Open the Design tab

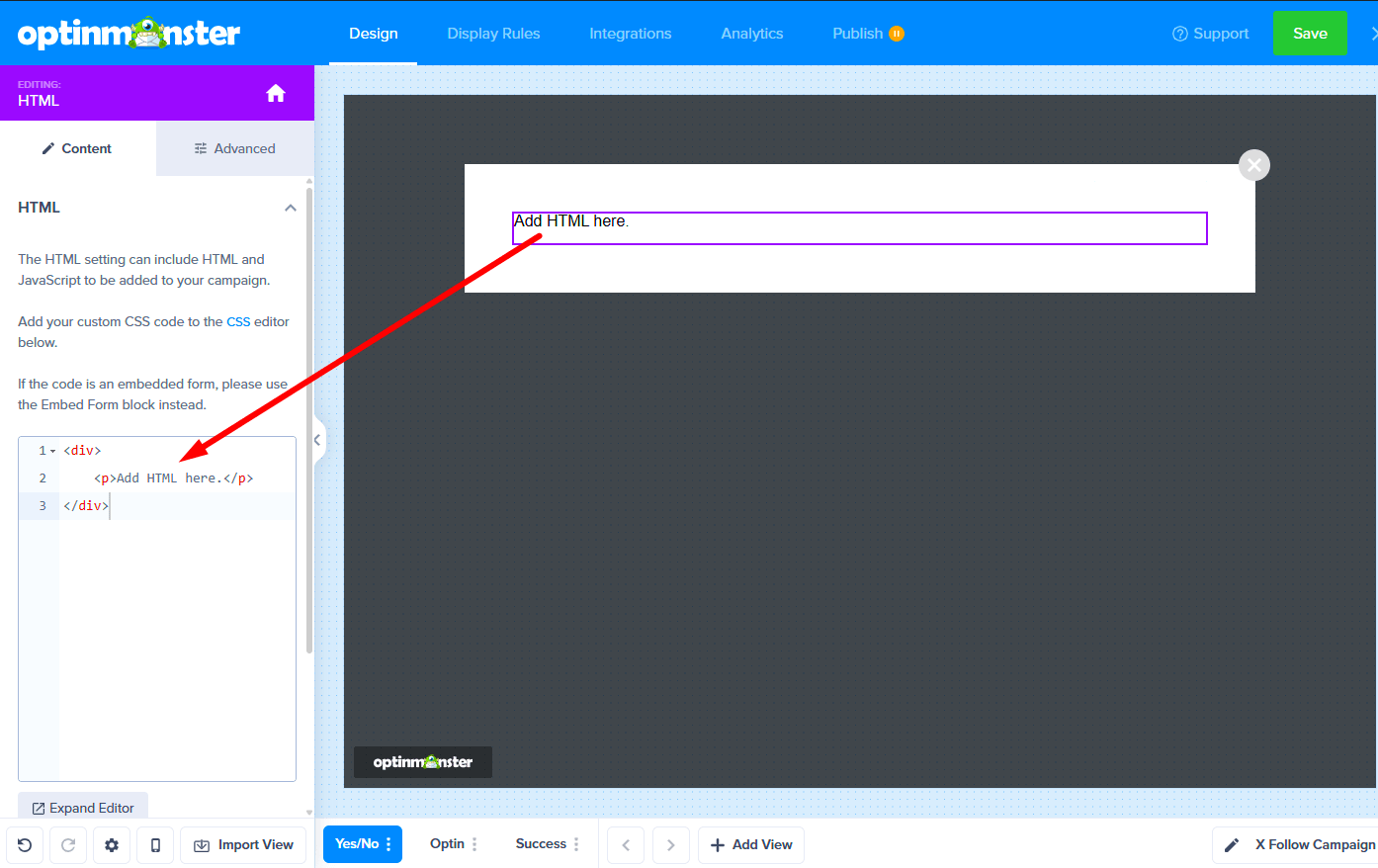pos(374,34)
